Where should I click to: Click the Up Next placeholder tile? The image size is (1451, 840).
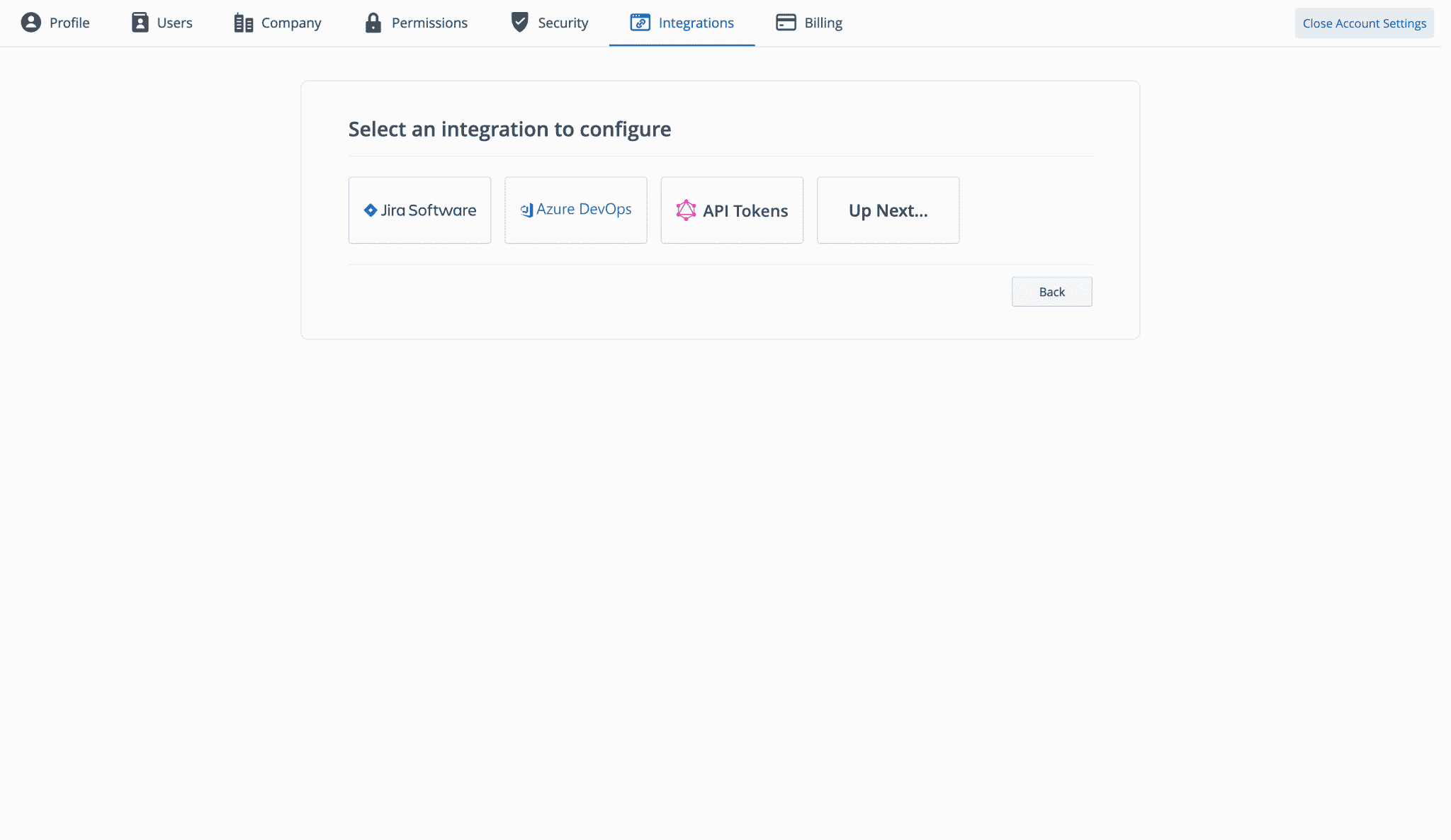pos(888,210)
